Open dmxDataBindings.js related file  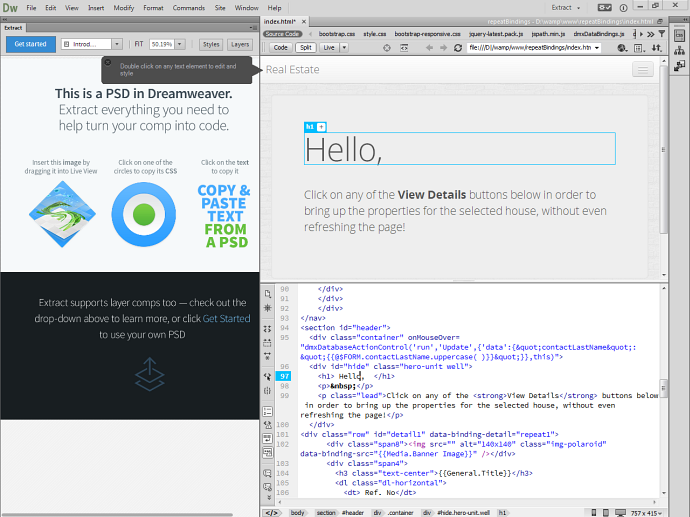599,34
